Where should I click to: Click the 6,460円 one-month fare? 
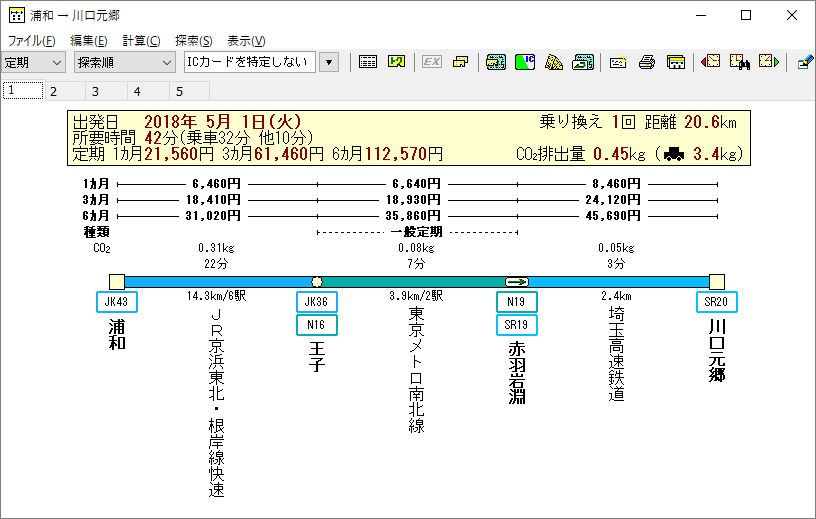tap(216, 184)
